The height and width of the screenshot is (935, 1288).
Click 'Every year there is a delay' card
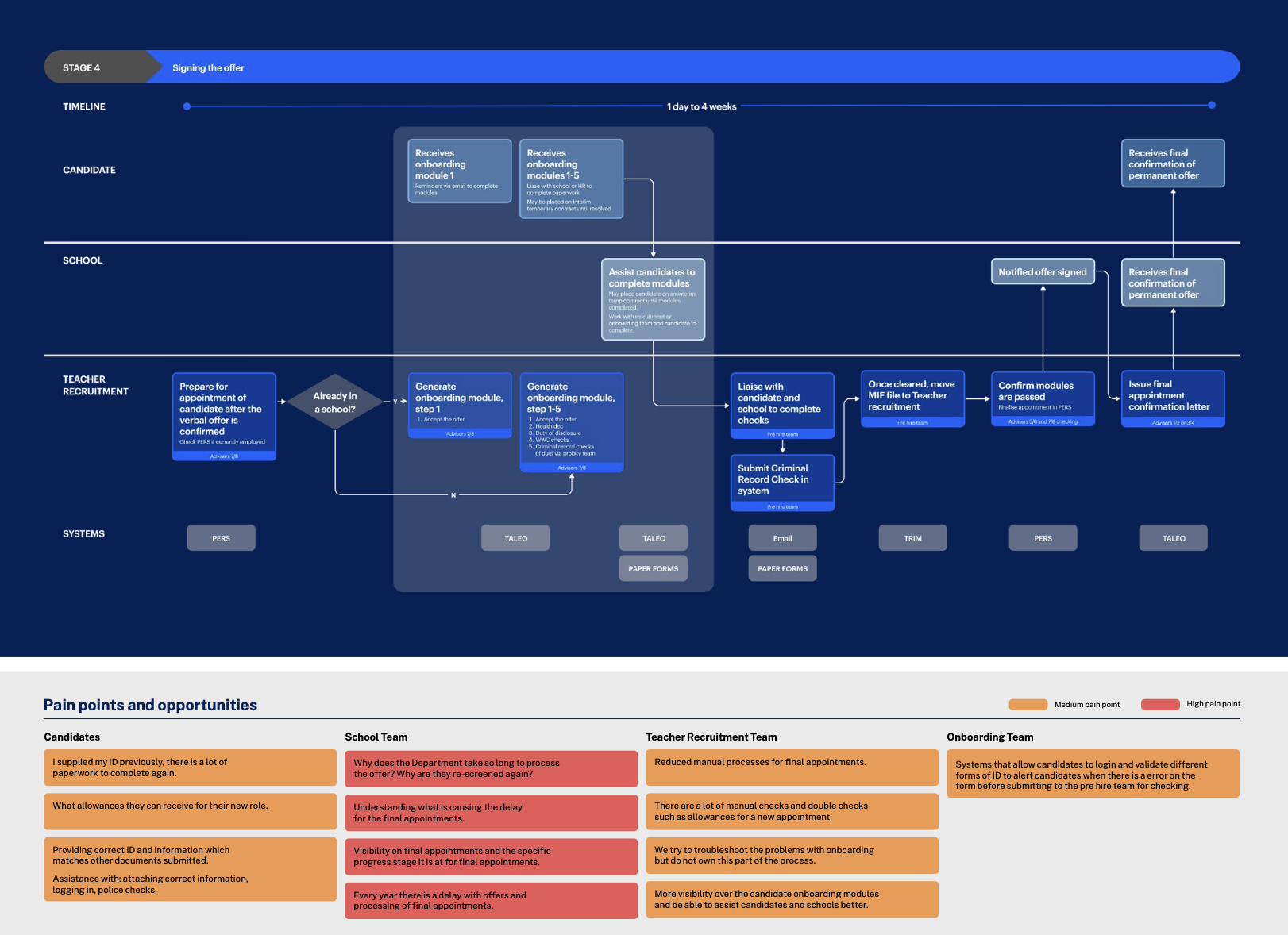491,901
